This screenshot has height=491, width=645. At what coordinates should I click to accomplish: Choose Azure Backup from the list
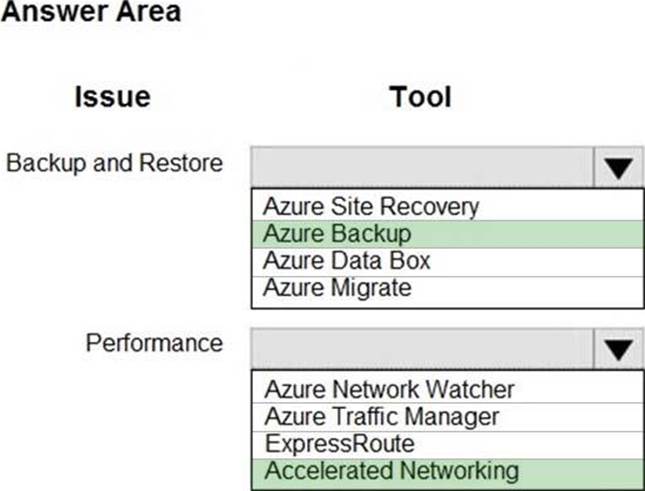pos(338,234)
